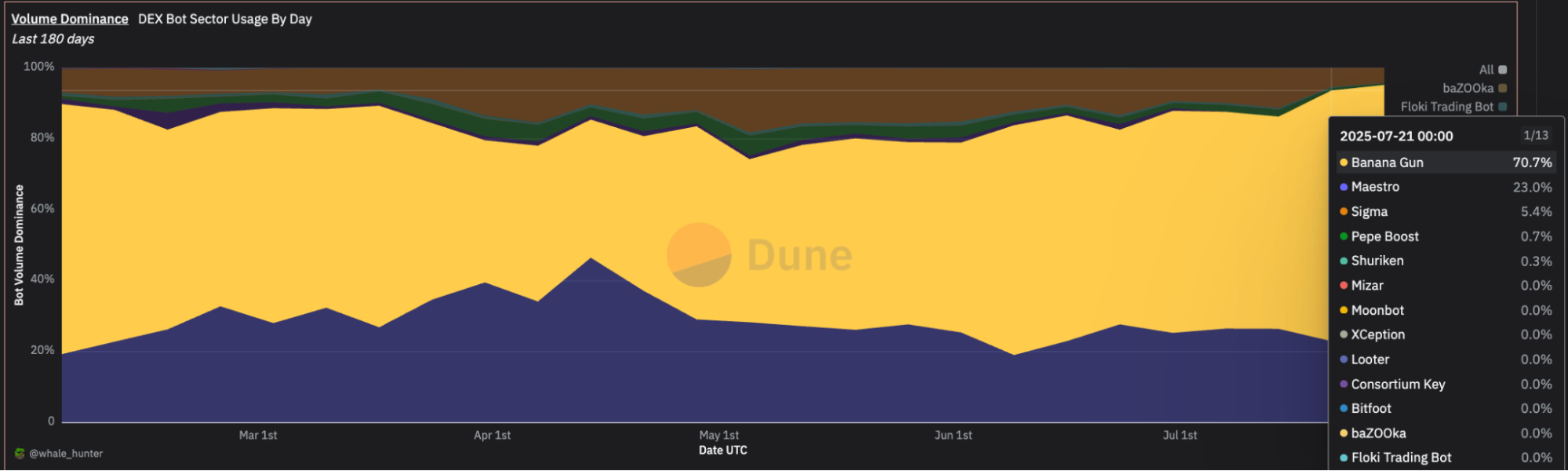Click the 40% y-axis label
Screen dimensions: 1568x471
coord(42,279)
